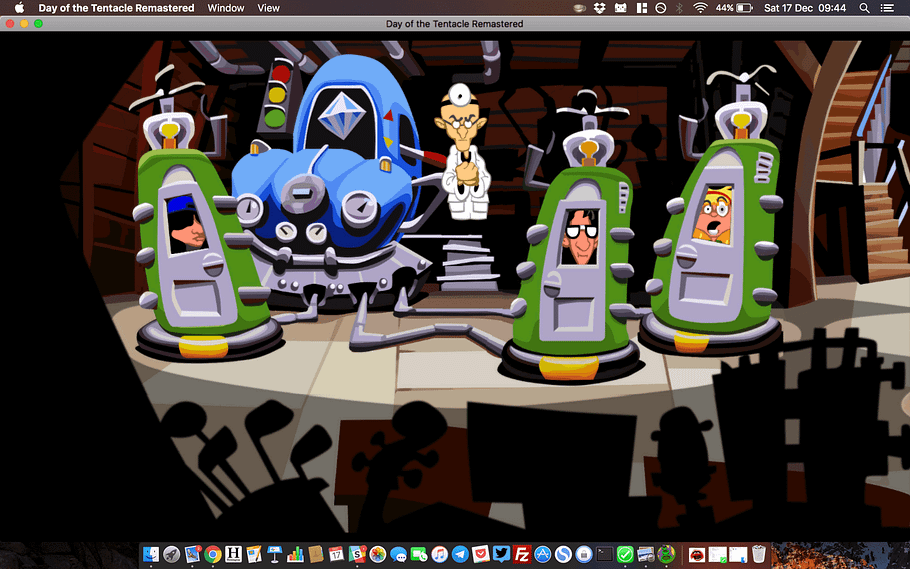Click the stack of papers below Dr. Fred
The image size is (910, 569).
click(x=468, y=262)
